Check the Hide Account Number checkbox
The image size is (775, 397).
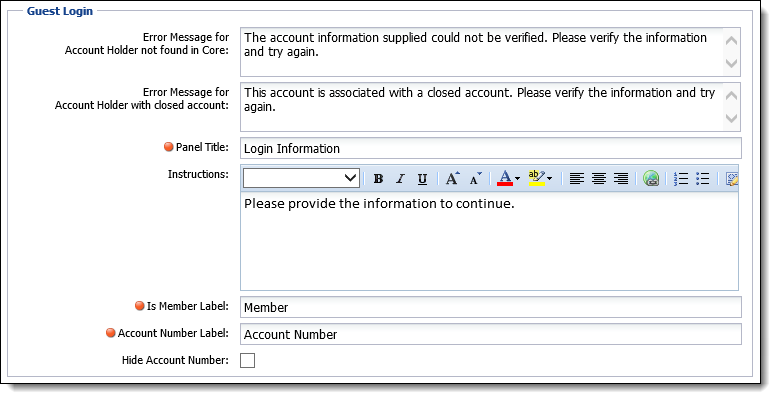(x=247, y=360)
